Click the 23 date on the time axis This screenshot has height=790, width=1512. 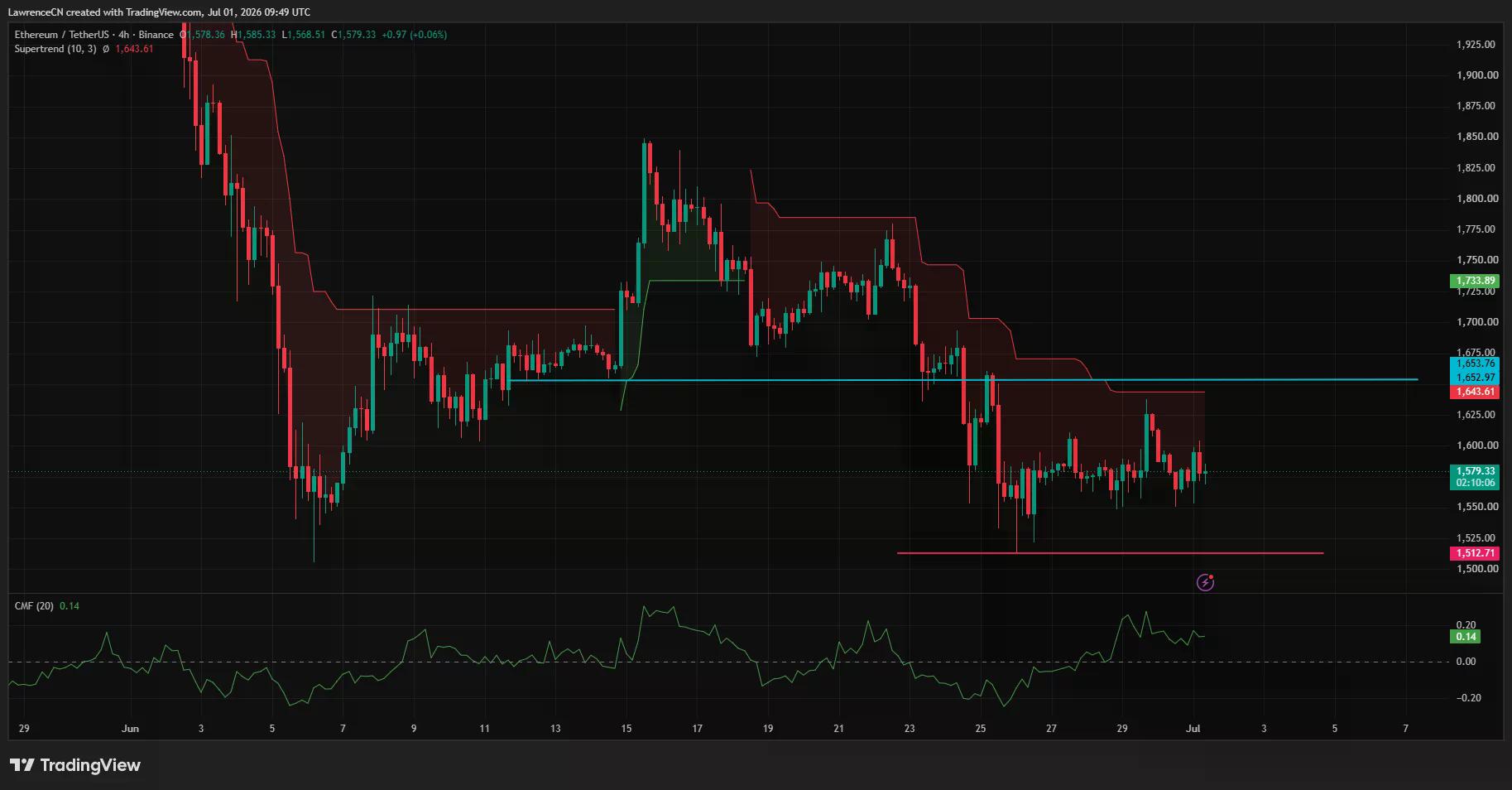(x=910, y=729)
